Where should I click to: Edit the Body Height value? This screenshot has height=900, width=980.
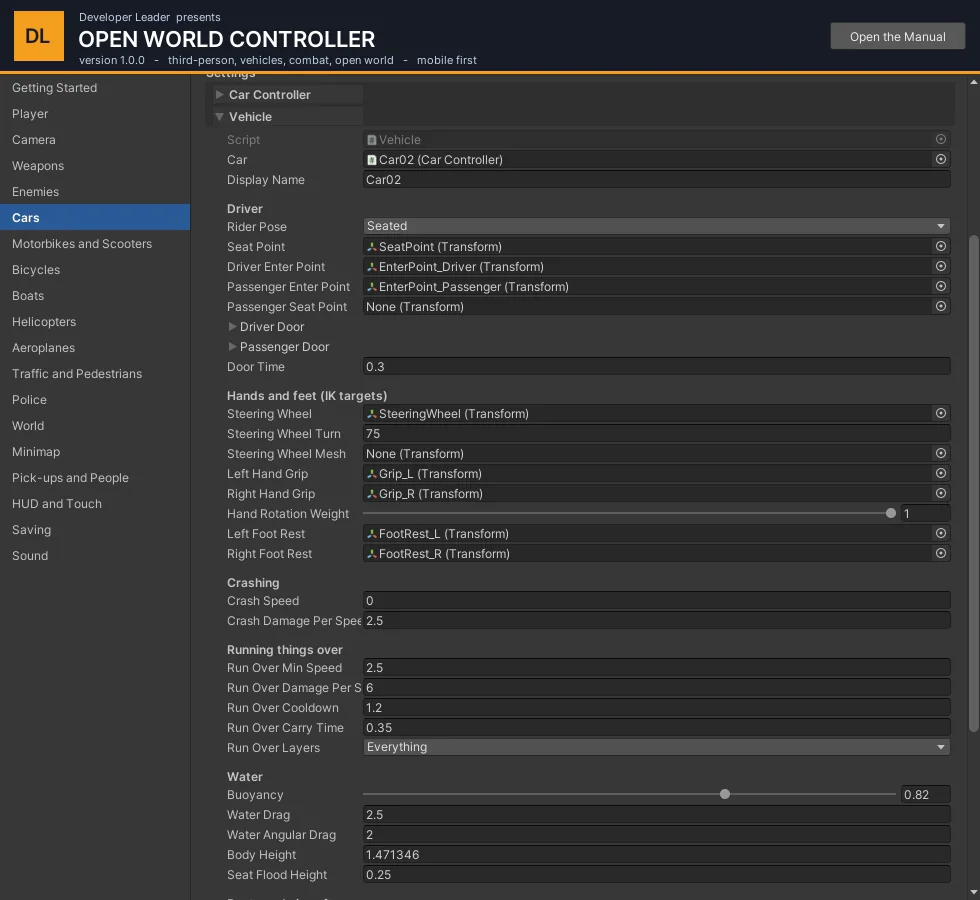[656, 854]
